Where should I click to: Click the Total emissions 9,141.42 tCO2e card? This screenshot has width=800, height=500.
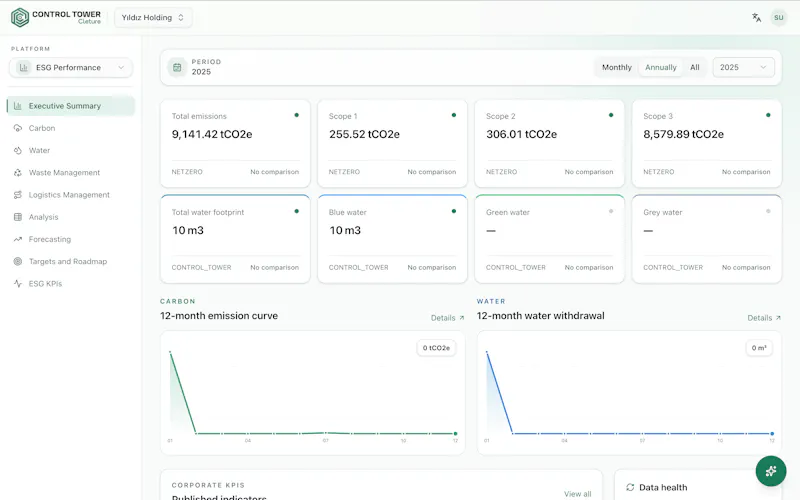click(235, 144)
